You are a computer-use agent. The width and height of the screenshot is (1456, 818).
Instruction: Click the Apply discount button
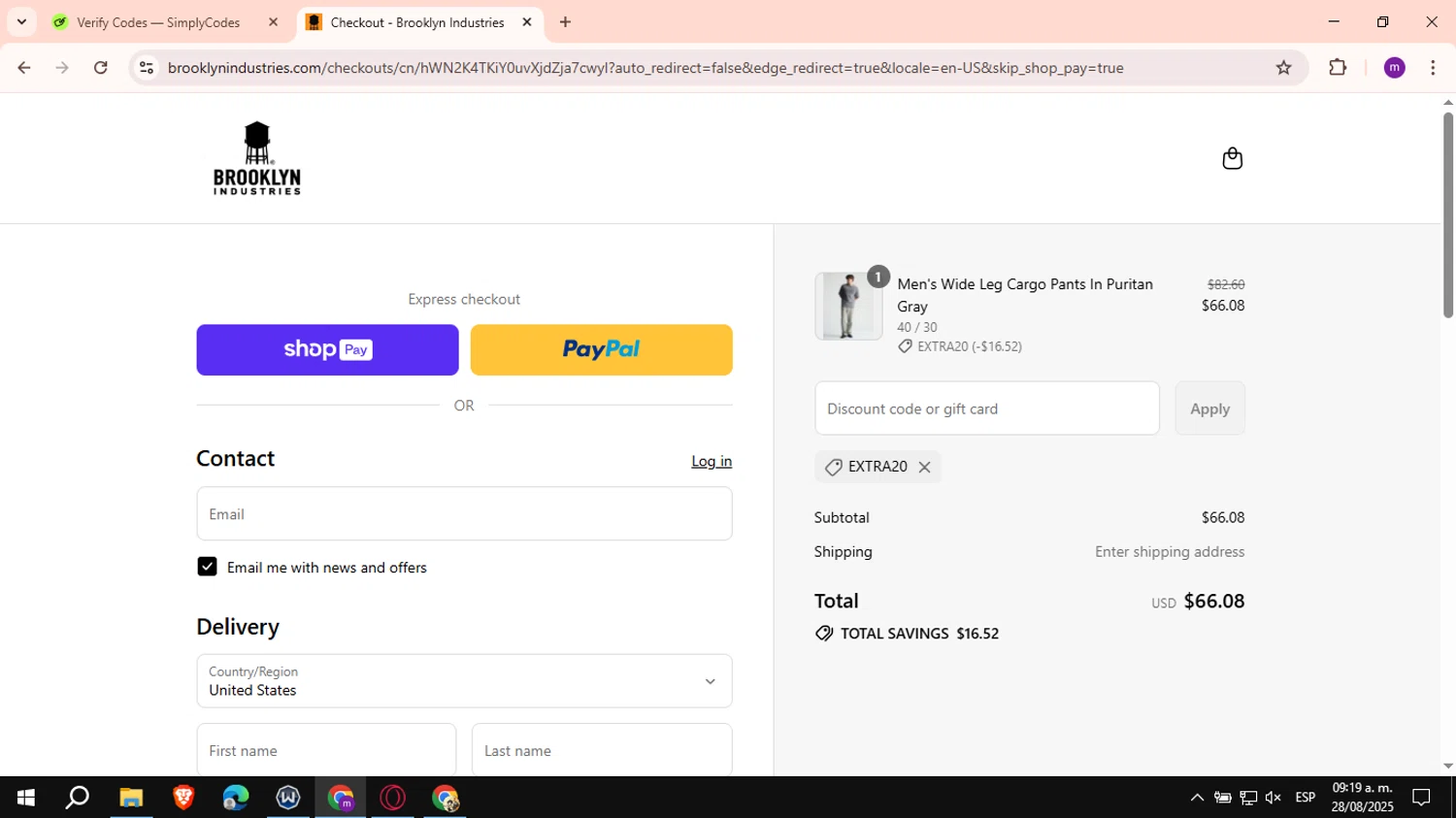[1209, 409]
